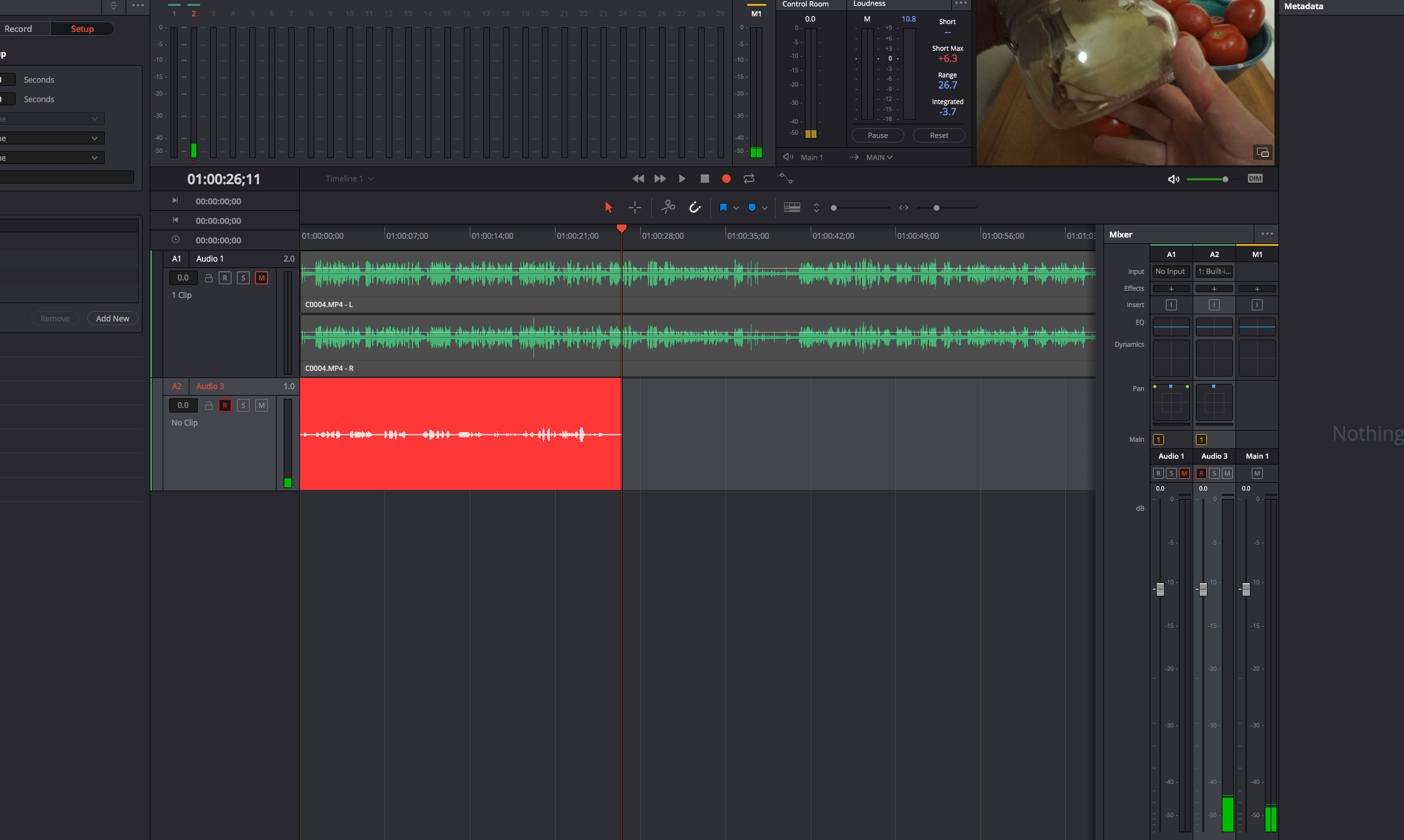The height and width of the screenshot is (840, 1404).
Task: Toggle the loop playback icon
Action: pyautogui.click(x=751, y=179)
